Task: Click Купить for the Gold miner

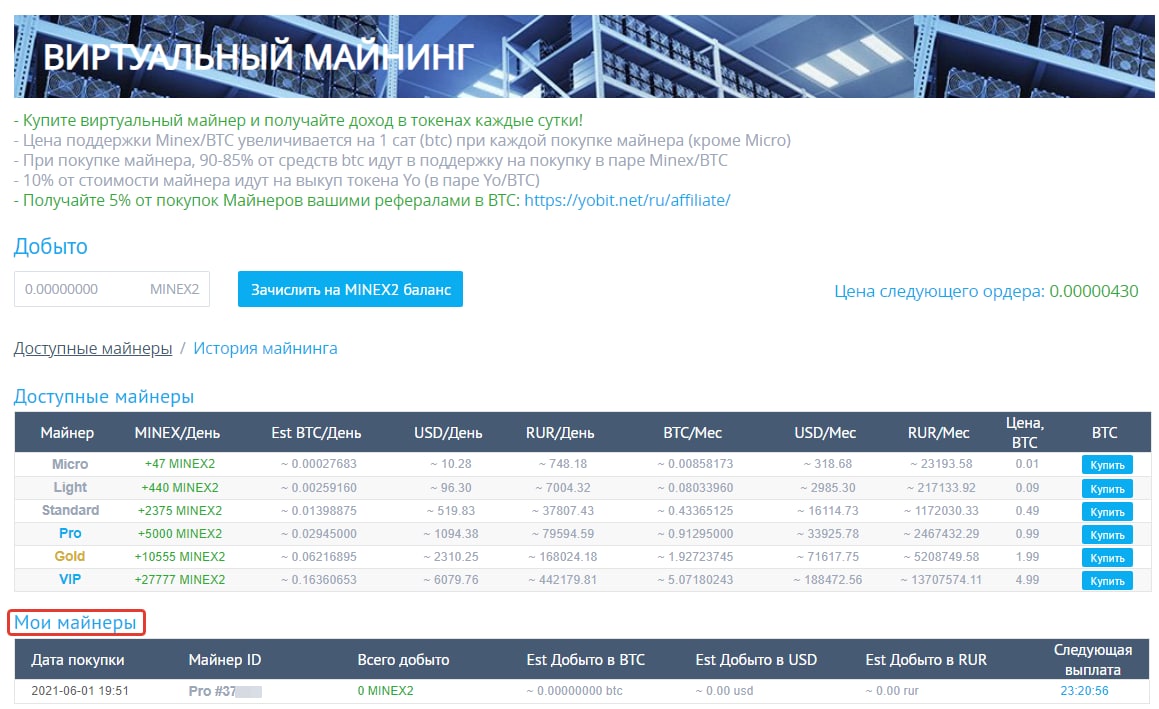Action: (x=1107, y=557)
